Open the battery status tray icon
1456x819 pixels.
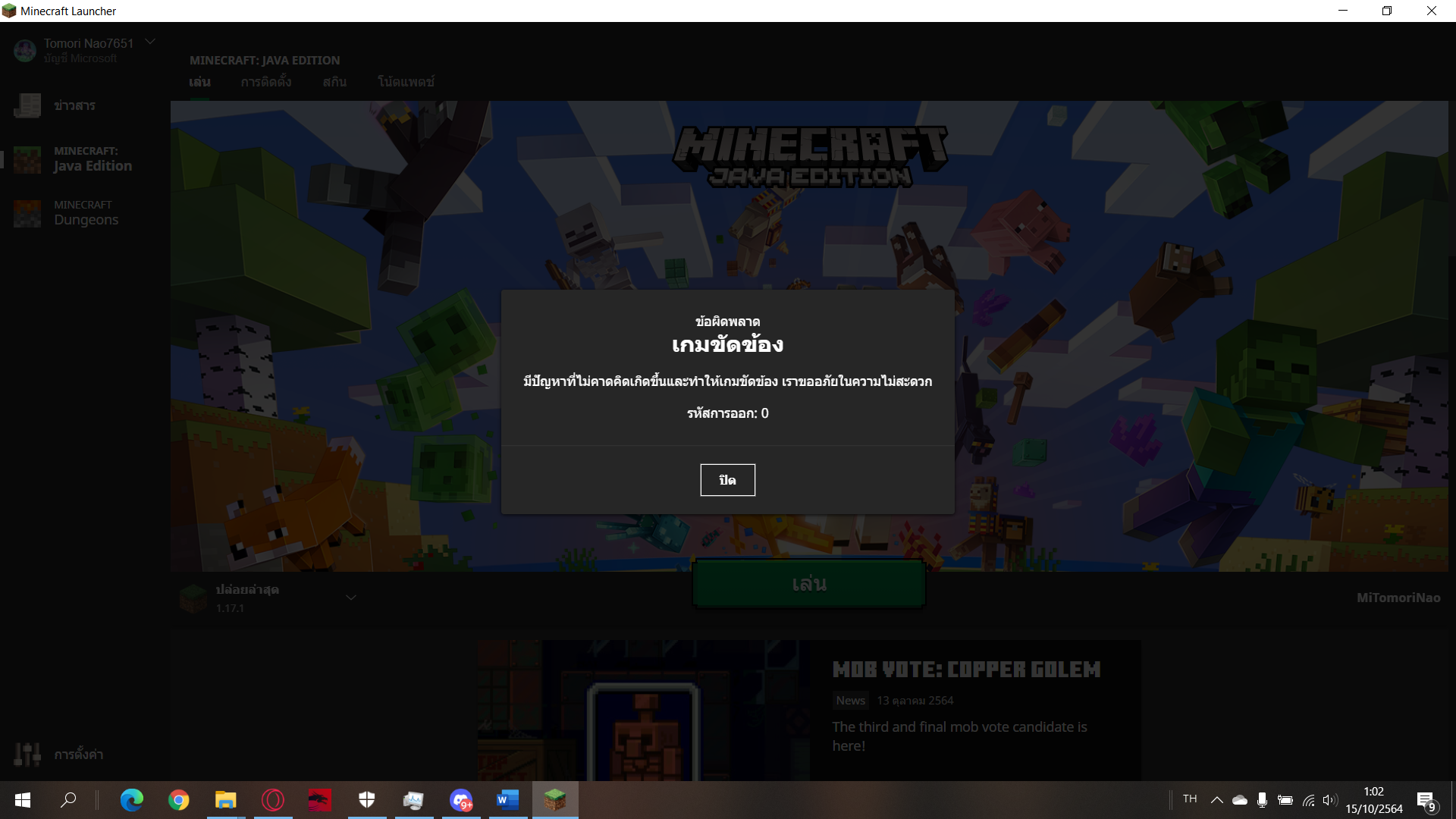(x=1285, y=800)
